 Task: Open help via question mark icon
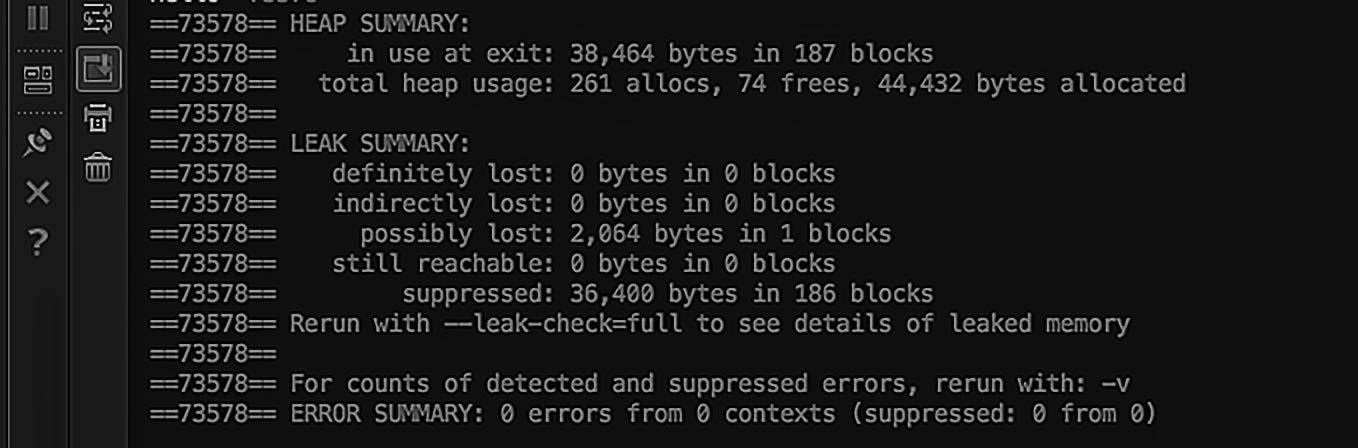(37, 241)
